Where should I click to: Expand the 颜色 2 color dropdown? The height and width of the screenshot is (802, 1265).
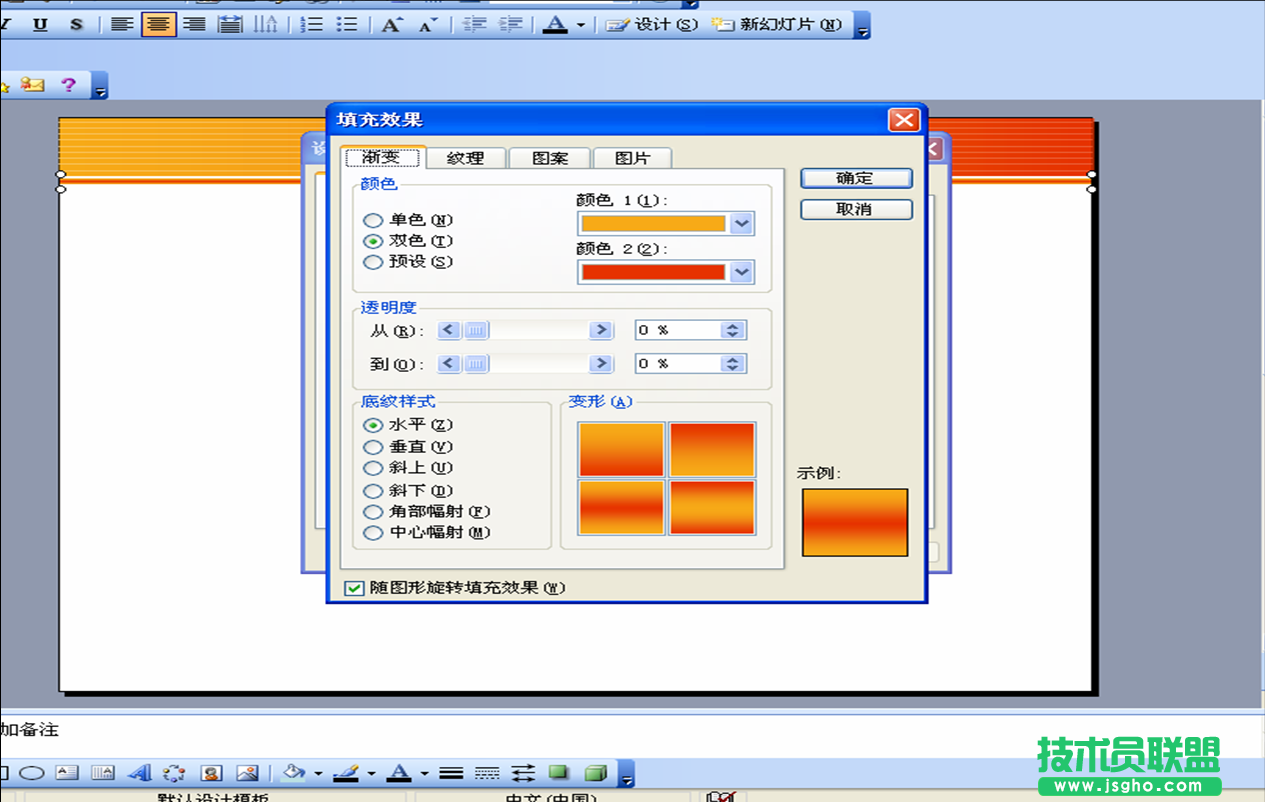coord(741,271)
